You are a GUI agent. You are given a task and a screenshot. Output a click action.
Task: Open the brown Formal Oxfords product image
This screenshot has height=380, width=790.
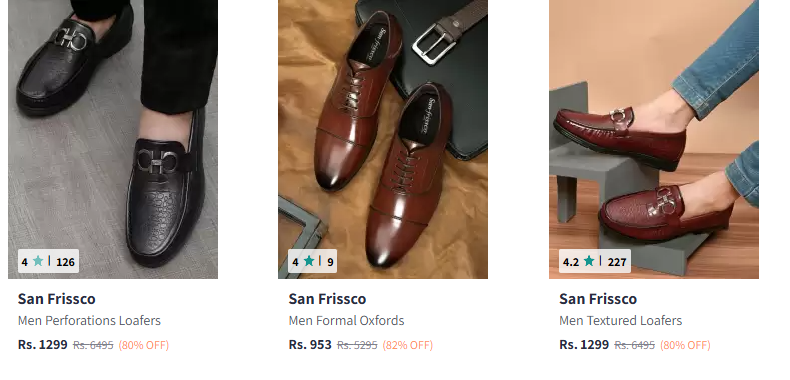coord(383,139)
